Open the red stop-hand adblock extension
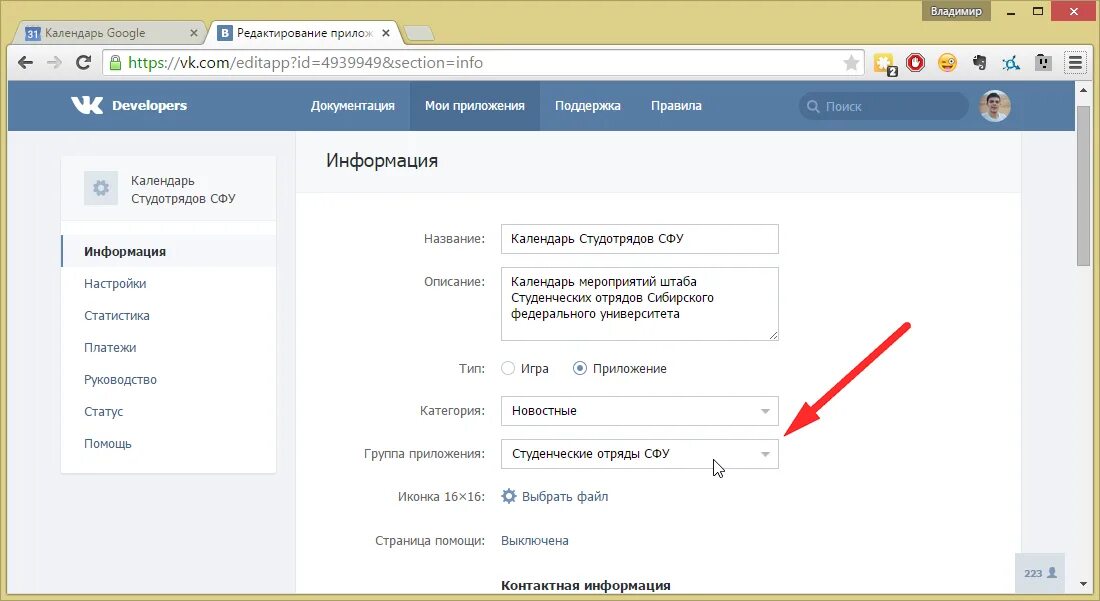This screenshot has width=1100, height=601. [x=915, y=62]
